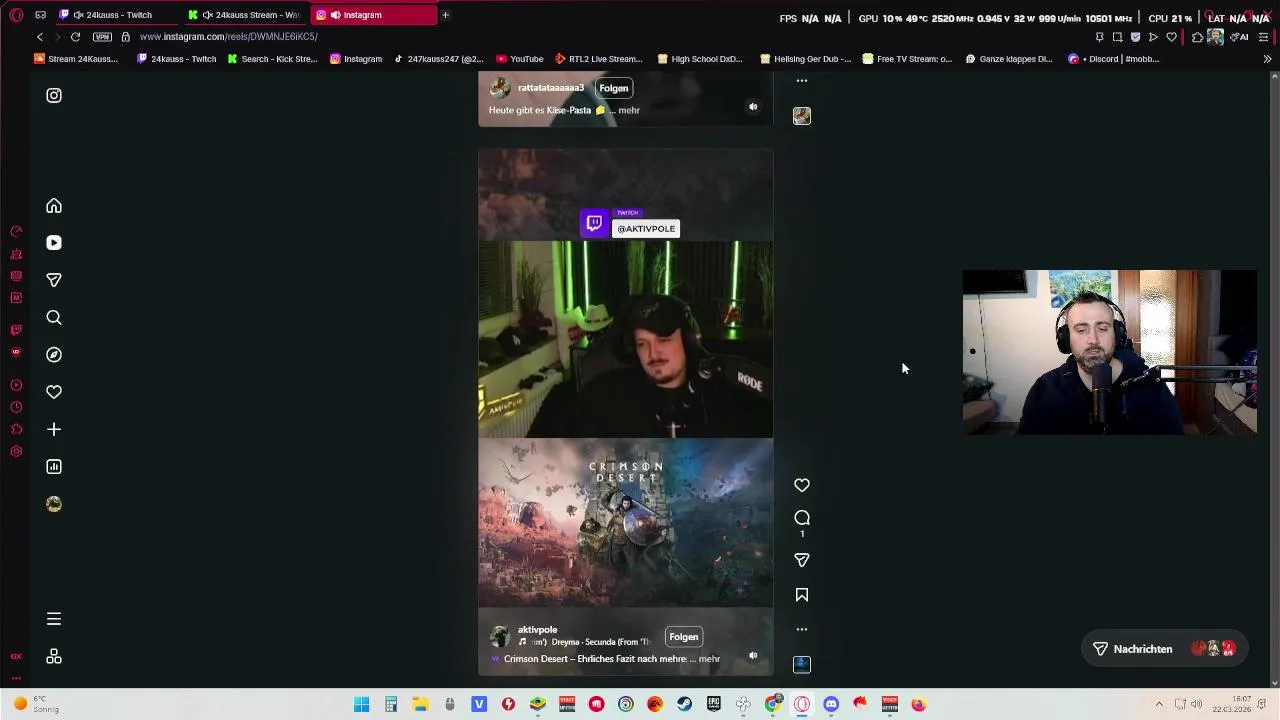The image size is (1280, 720).
Task: Open Instagram notifications heart in the sidebar
Action: coord(54,392)
